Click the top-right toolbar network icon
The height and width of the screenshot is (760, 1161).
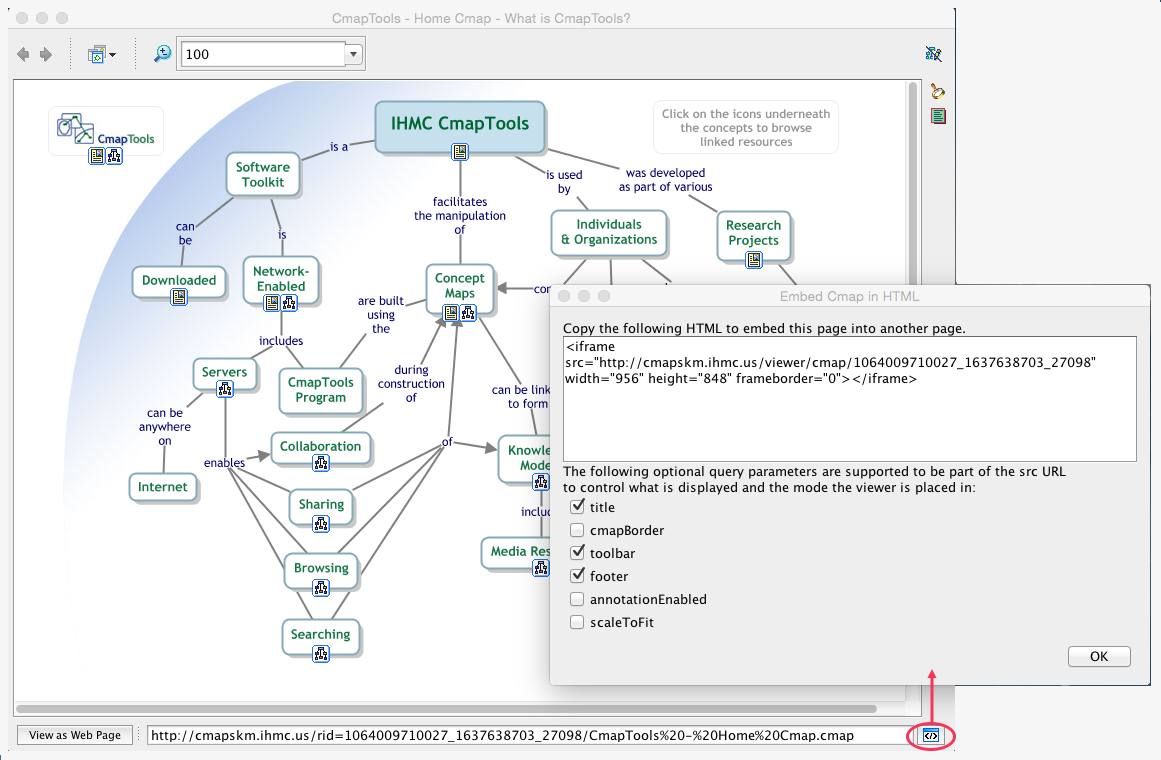coord(933,53)
